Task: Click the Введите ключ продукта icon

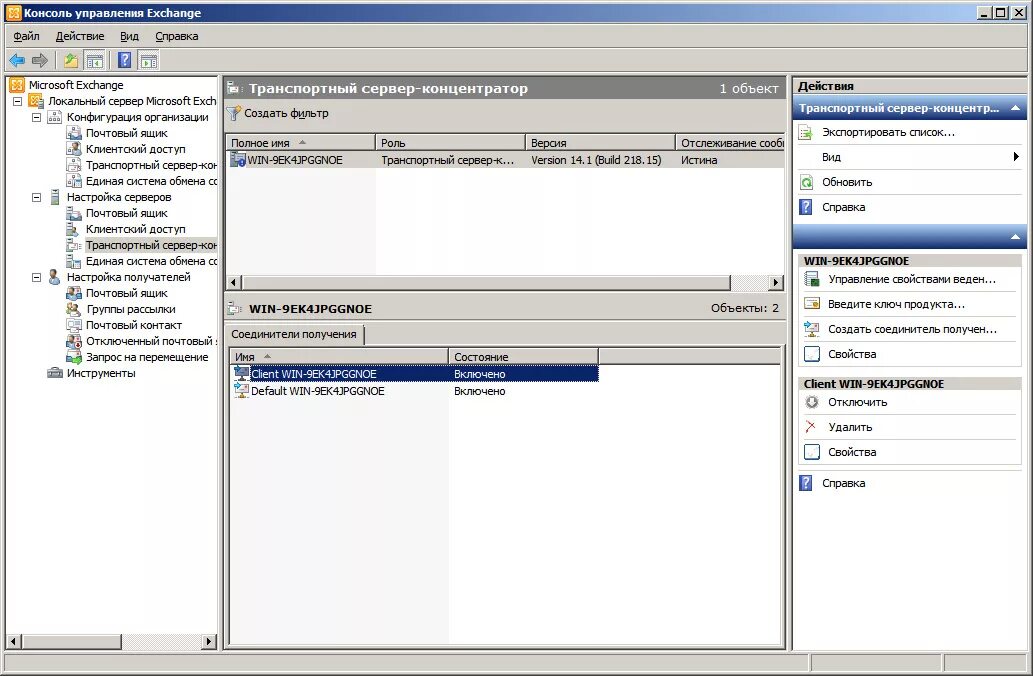Action: tap(812, 304)
